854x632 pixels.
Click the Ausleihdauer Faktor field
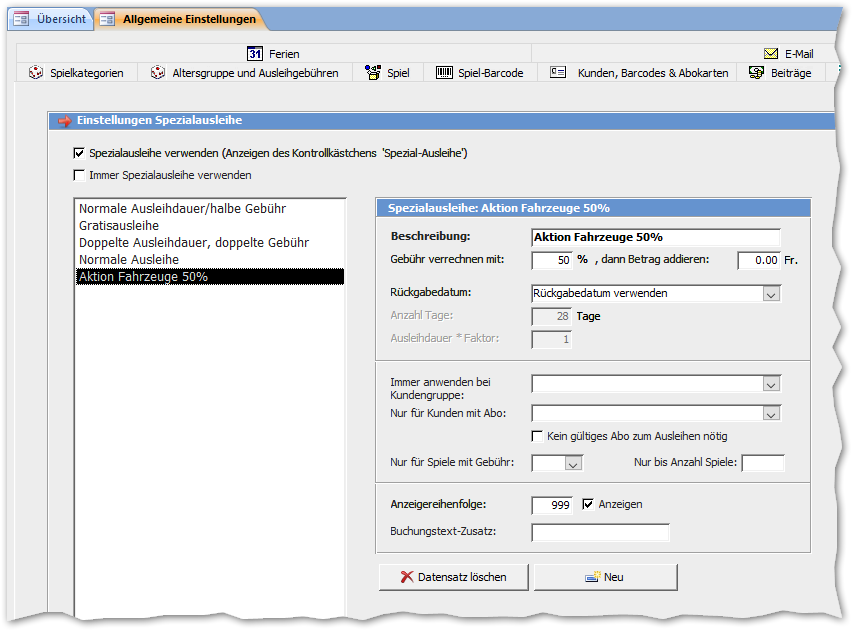(551, 339)
